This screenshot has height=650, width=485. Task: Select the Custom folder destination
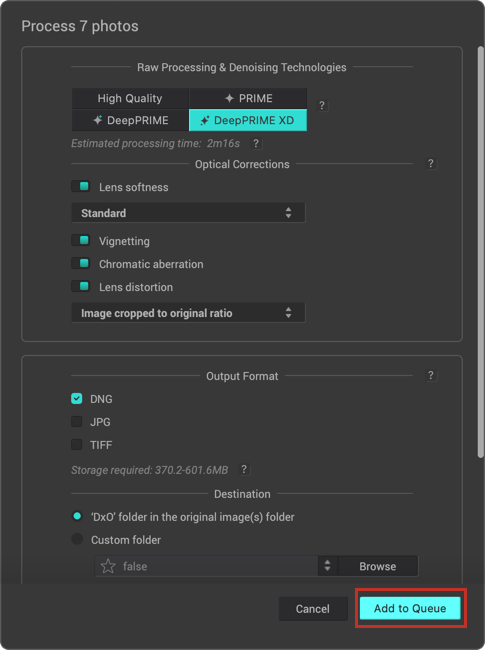(x=77, y=539)
